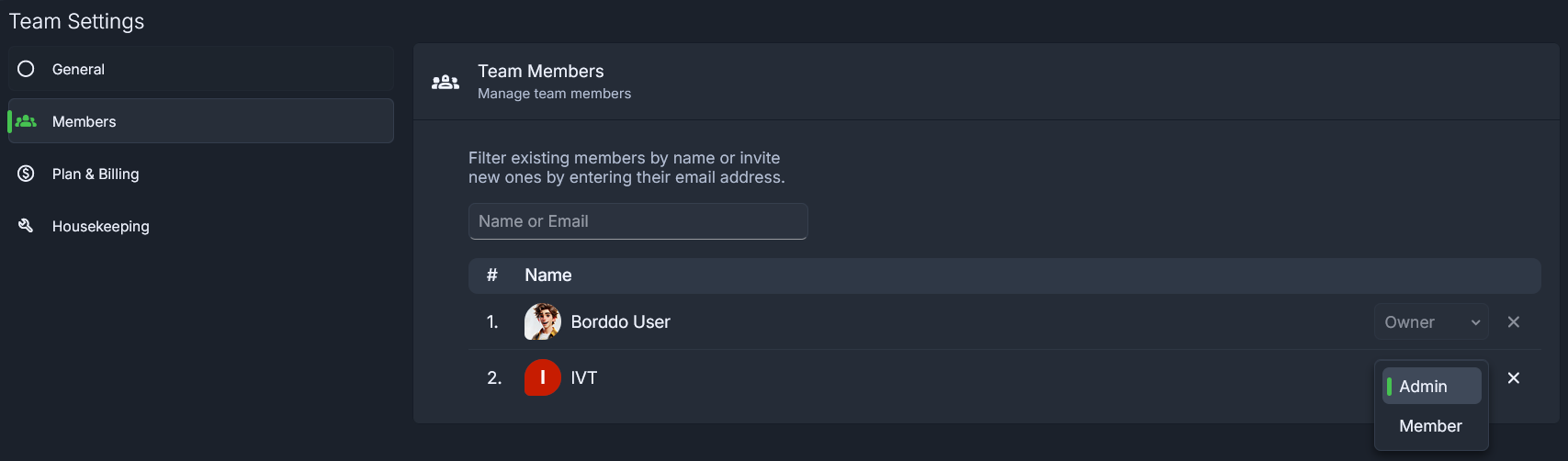Remove IVT member with the X icon
The width and height of the screenshot is (1568, 461).
(x=1514, y=378)
